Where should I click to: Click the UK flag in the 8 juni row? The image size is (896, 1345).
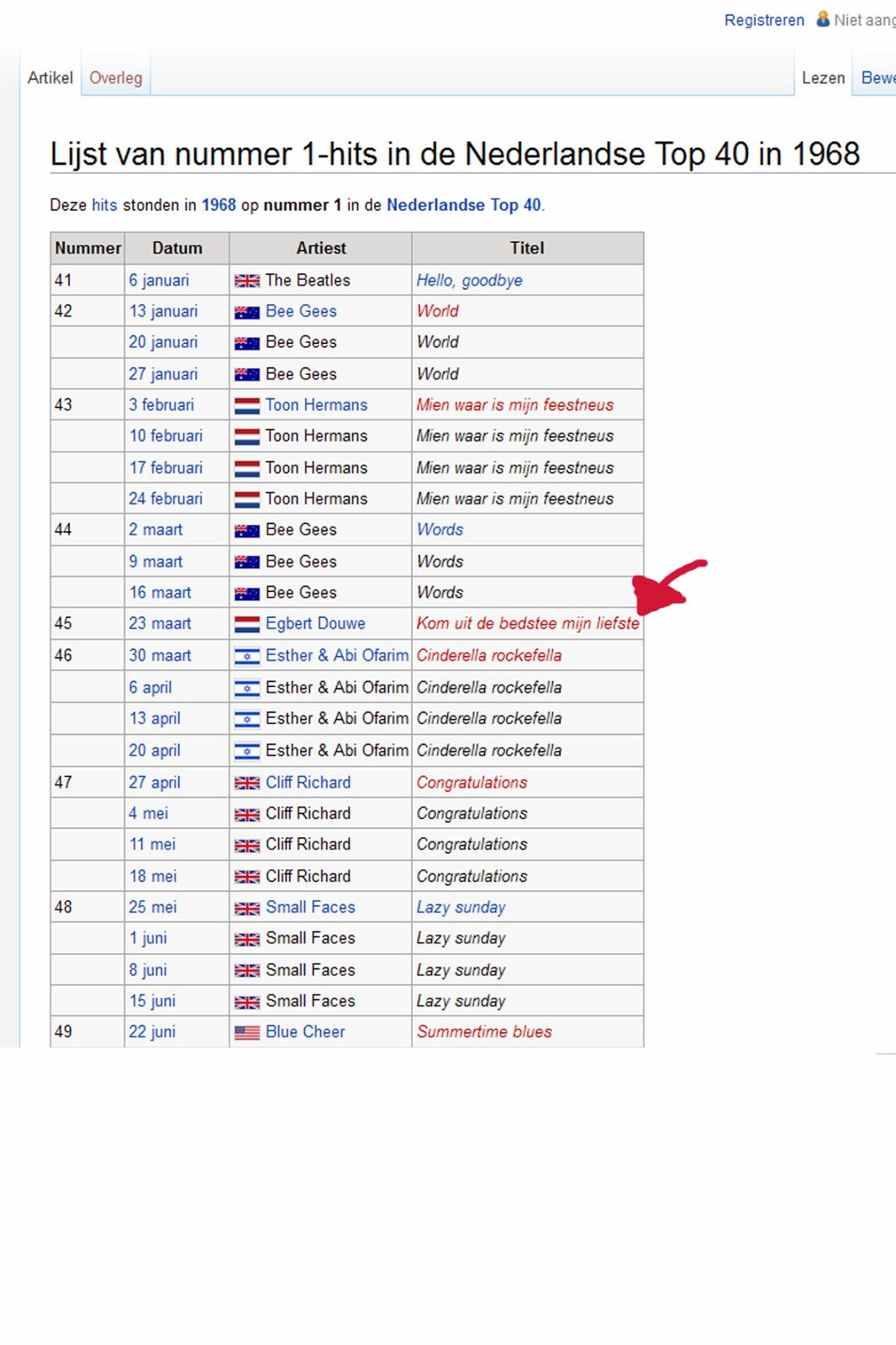point(247,970)
